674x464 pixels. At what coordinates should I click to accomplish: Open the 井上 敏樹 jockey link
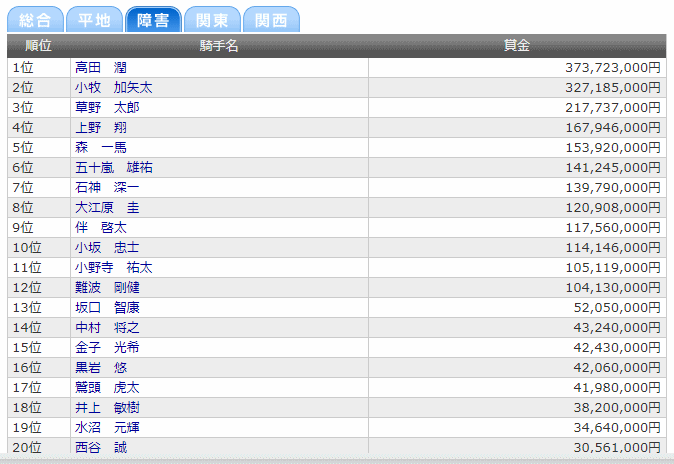107,408
